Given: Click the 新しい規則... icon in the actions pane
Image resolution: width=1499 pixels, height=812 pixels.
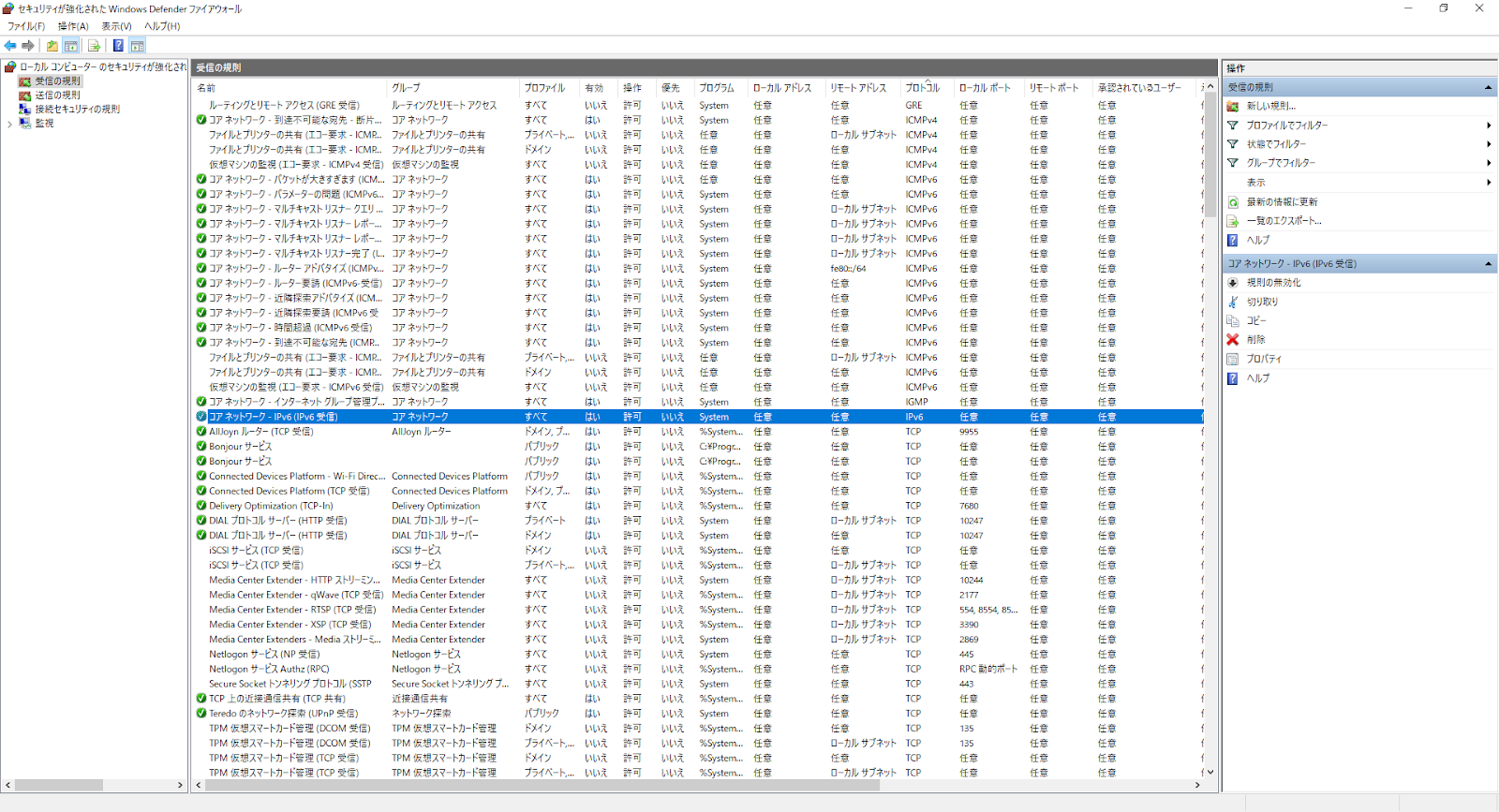Looking at the screenshot, I should click(1233, 106).
